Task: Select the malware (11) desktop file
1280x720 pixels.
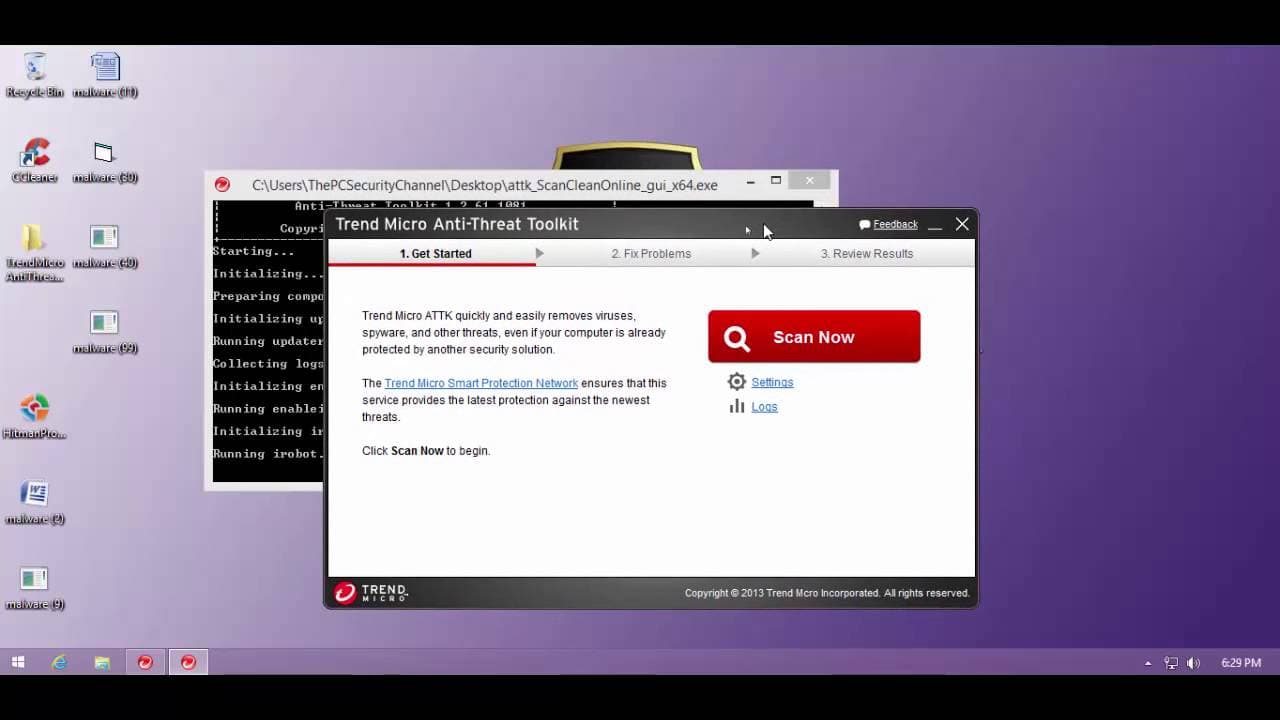Action: (x=105, y=75)
